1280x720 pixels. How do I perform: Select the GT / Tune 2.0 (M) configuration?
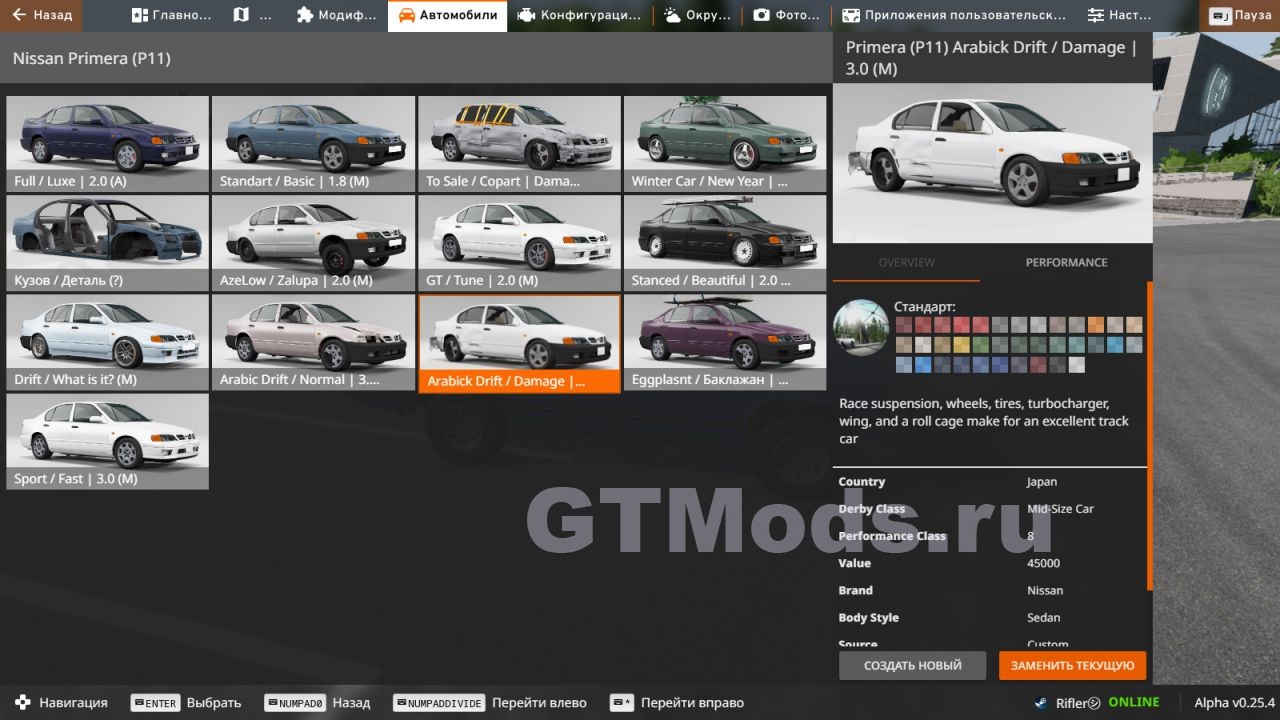[519, 243]
